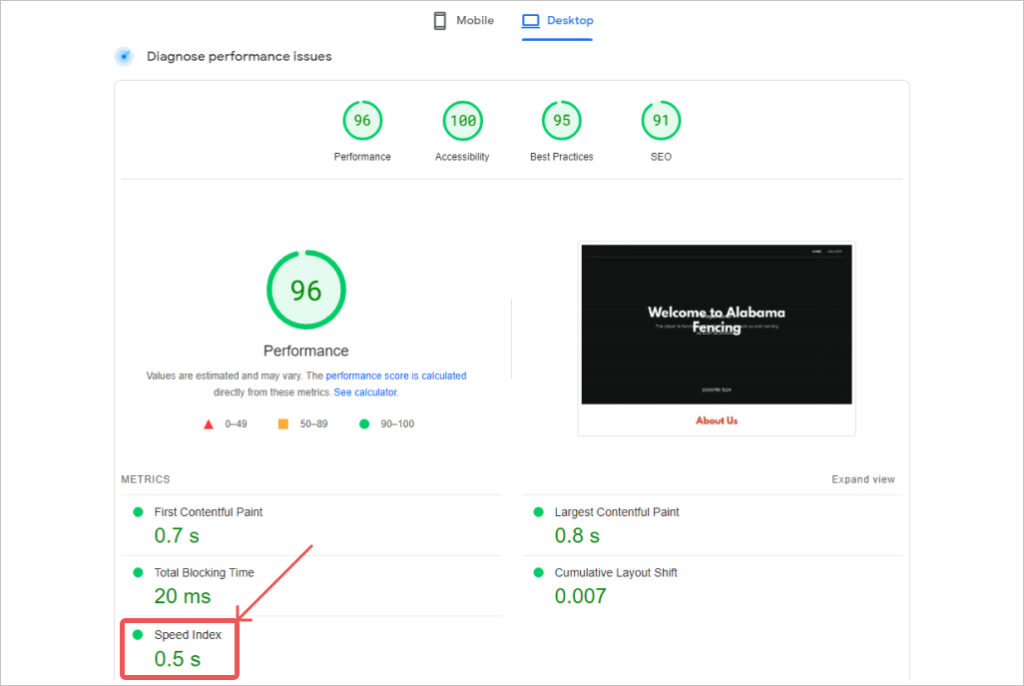This screenshot has height=686, width=1024.
Task: Select the Best Practices score gauge 95
Action: 561,121
